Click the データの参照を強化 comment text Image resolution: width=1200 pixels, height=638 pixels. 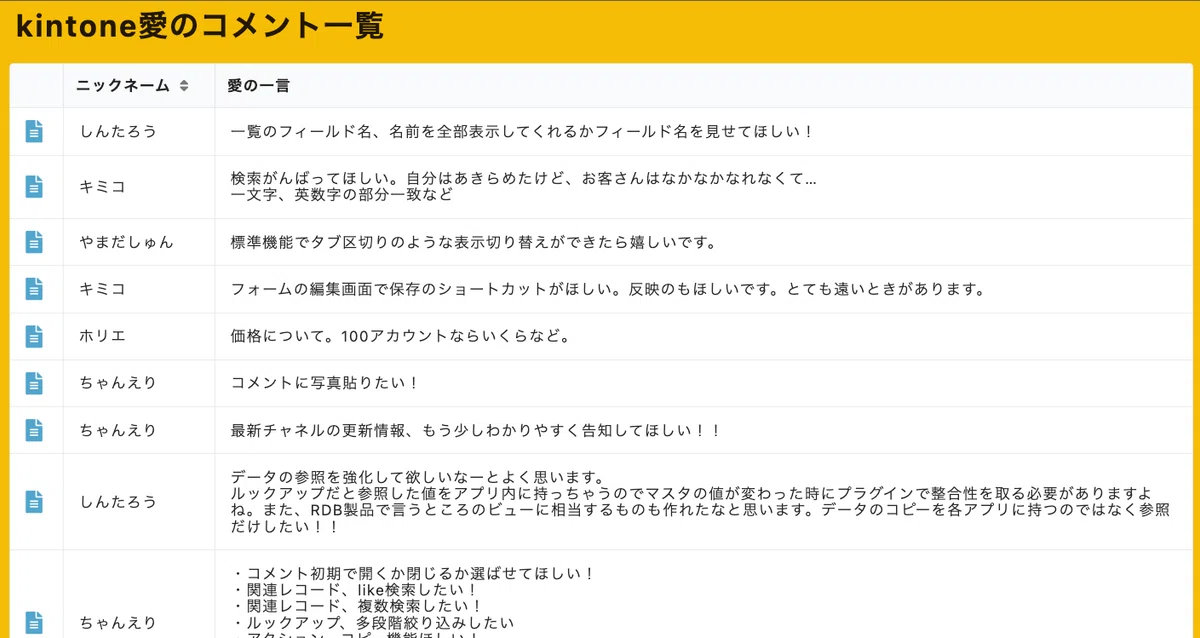[x=700, y=502]
